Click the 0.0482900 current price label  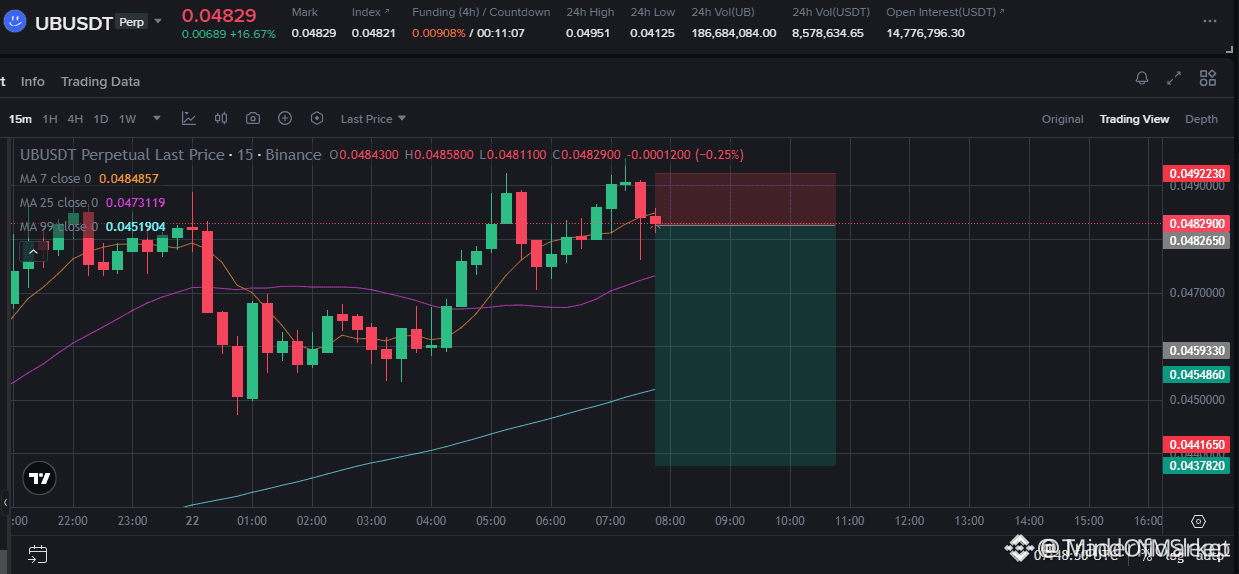click(x=1199, y=224)
